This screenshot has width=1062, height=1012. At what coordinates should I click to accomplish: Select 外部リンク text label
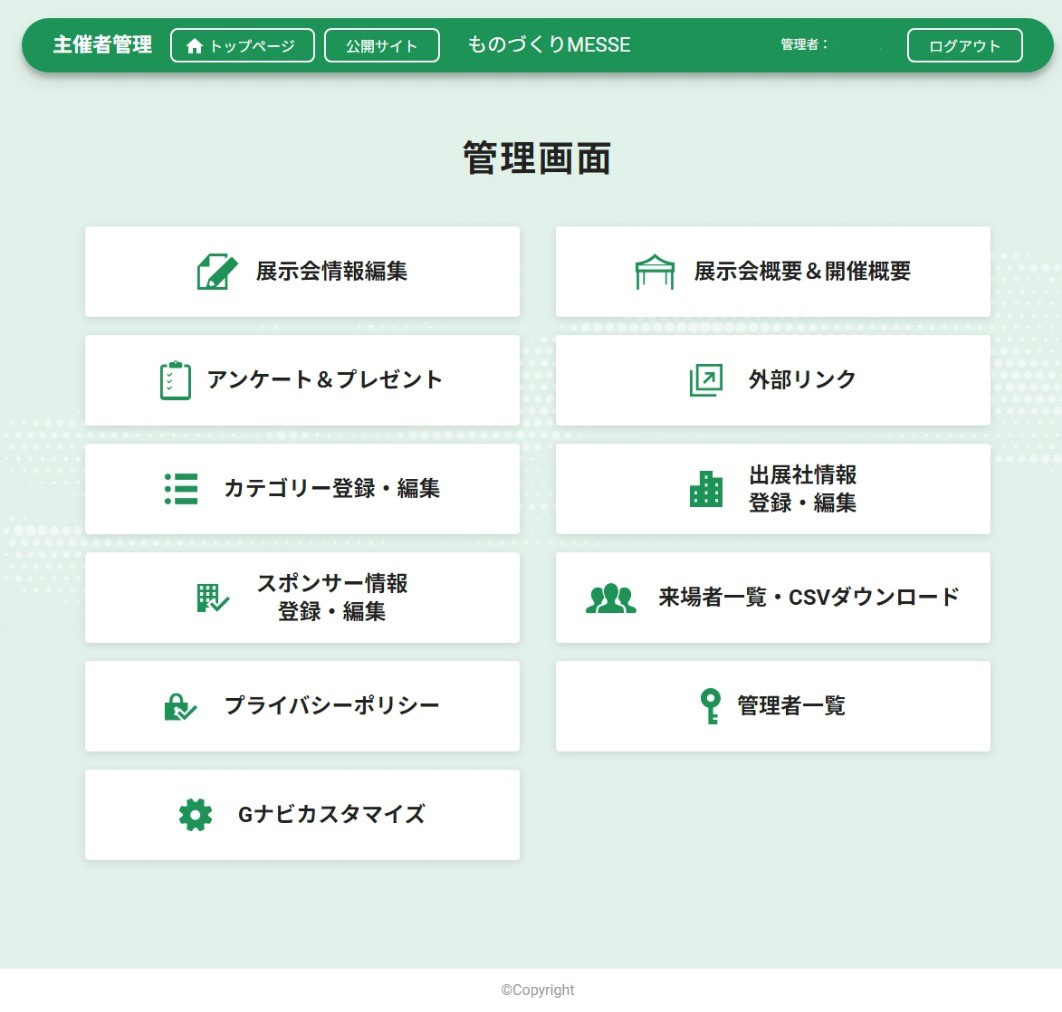pyautogui.click(x=803, y=379)
